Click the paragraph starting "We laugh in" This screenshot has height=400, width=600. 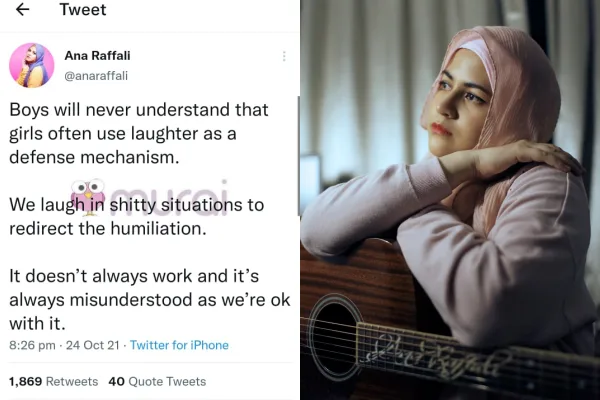click(x=136, y=217)
